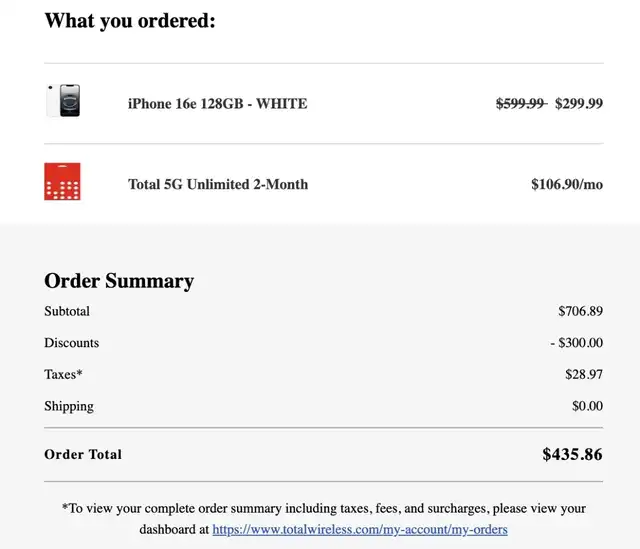Image resolution: width=640 pixels, height=549 pixels.
Task: Click the What you ordered heading
Action: pyautogui.click(x=130, y=21)
